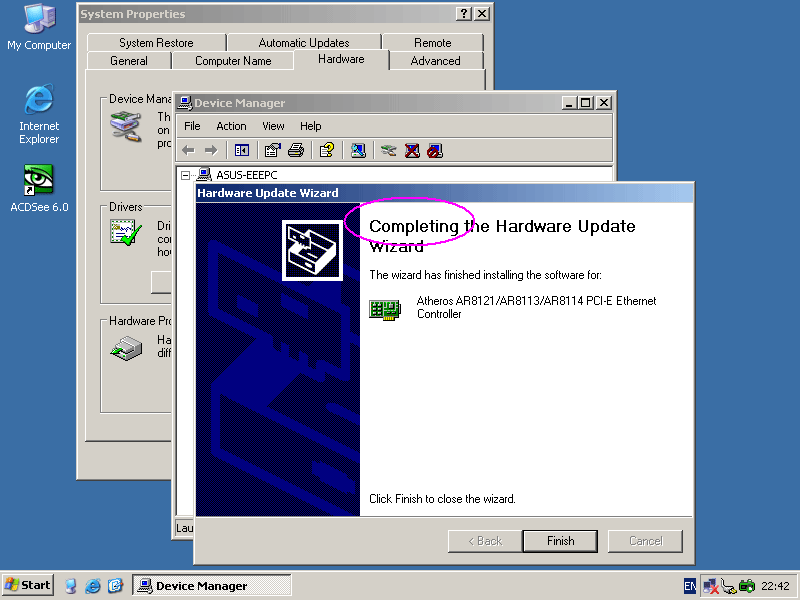This screenshot has width=800, height=600.
Task: Click the 22:42 system clock
Action: tap(775, 586)
